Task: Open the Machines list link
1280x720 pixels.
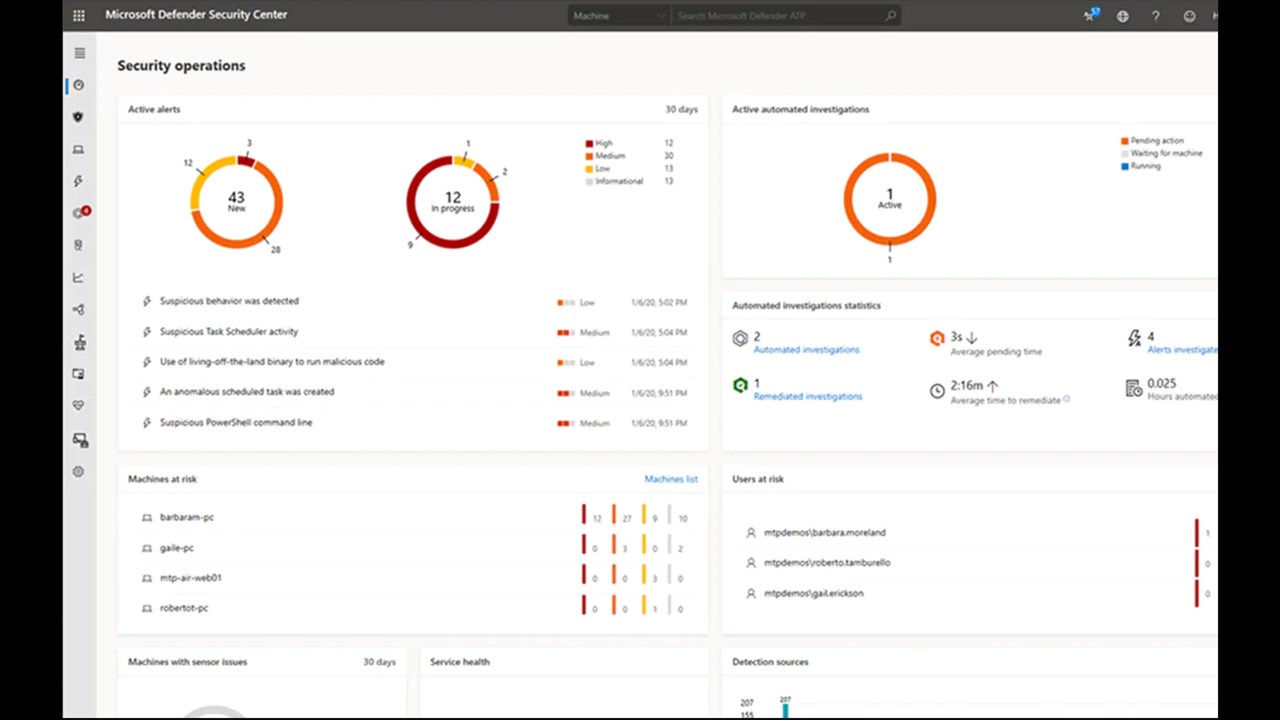Action: tap(671, 479)
